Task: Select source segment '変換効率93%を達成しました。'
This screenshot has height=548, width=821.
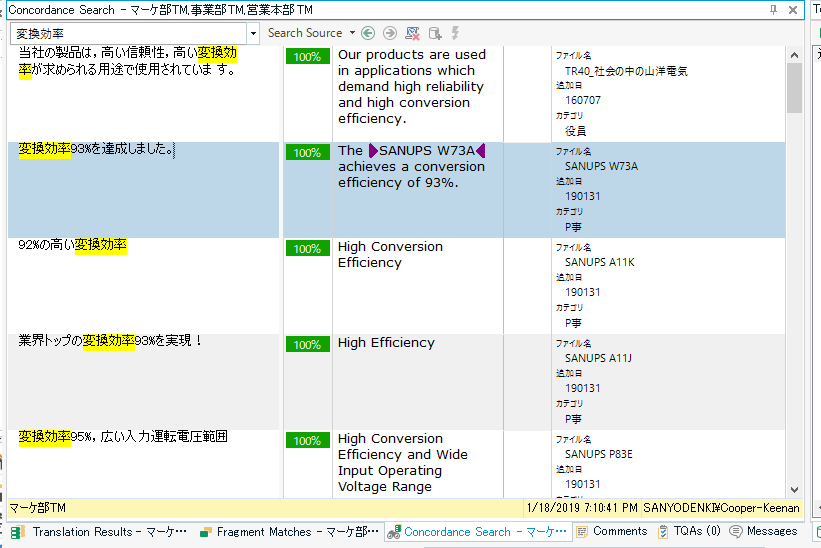Action: click(96, 149)
